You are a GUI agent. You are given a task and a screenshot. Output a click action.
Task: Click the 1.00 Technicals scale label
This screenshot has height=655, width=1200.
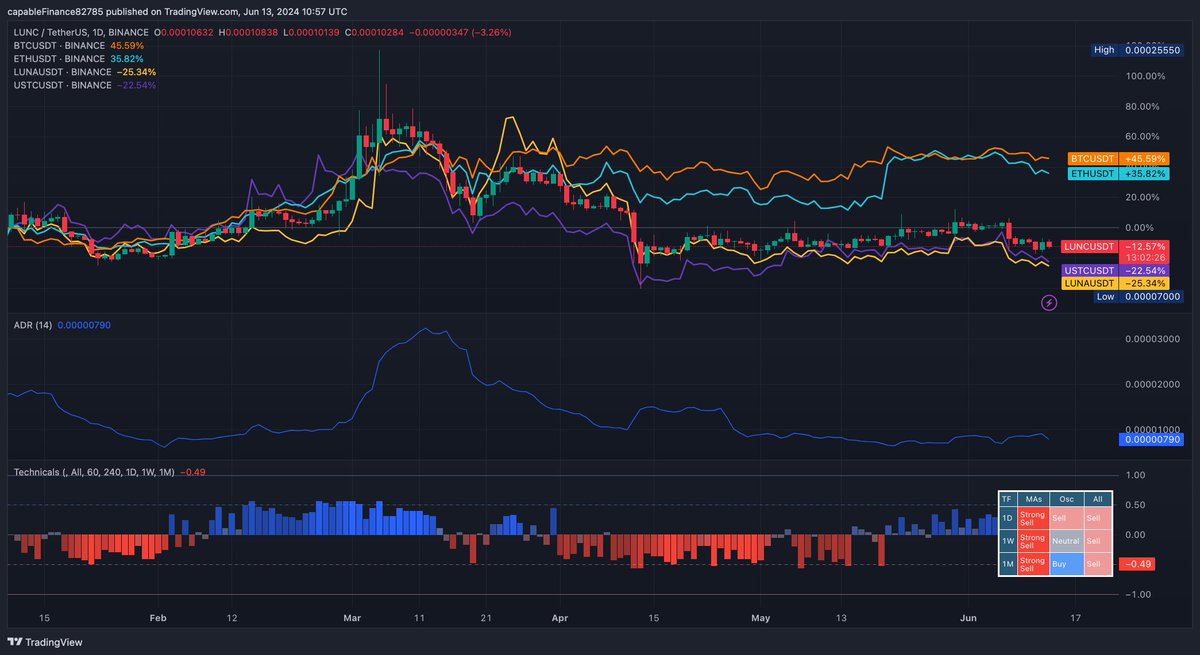(x=1136, y=475)
